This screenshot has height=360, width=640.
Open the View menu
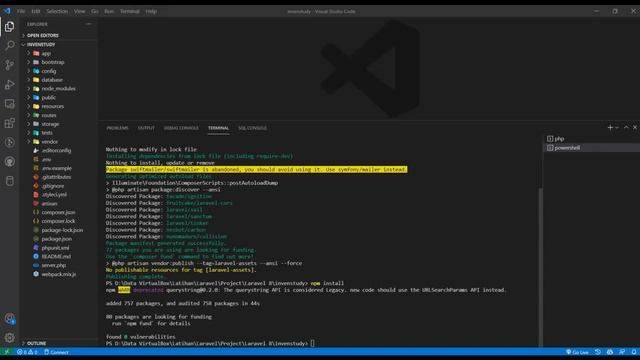point(80,11)
